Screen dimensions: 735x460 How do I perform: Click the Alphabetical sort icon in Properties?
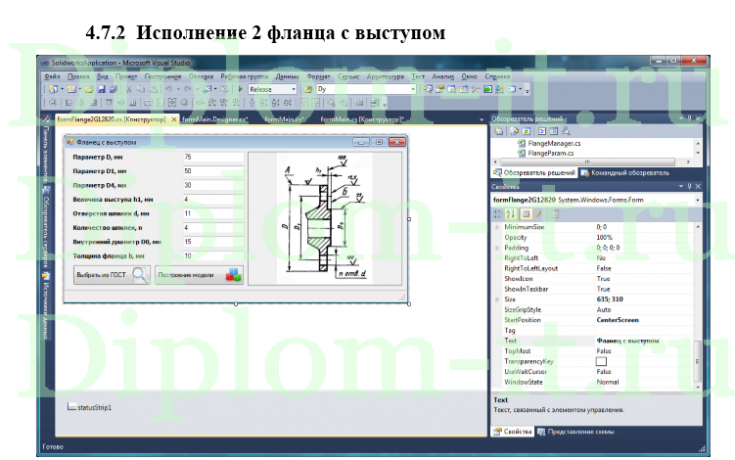(510, 214)
